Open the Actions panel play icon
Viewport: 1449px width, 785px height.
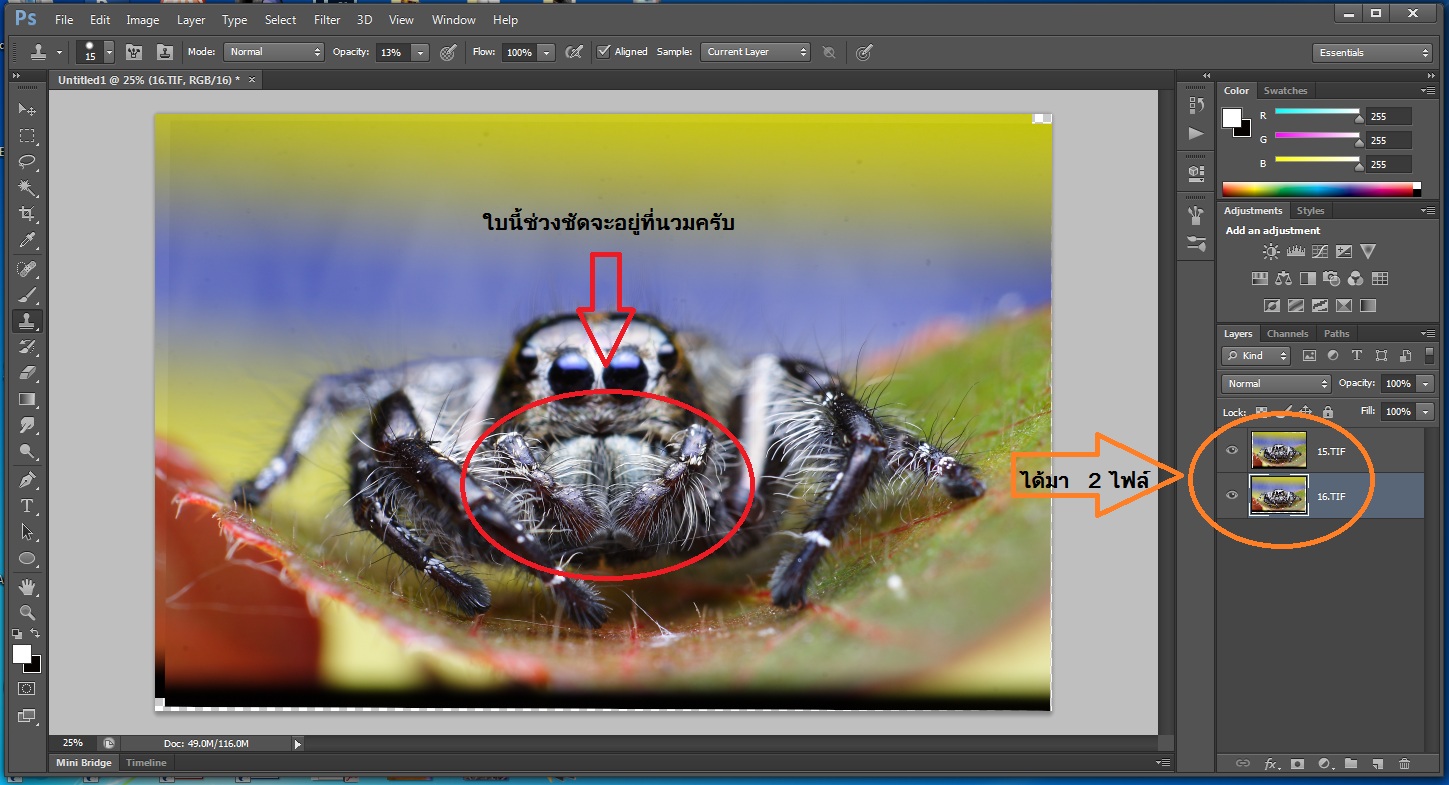tap(1196, 133)
